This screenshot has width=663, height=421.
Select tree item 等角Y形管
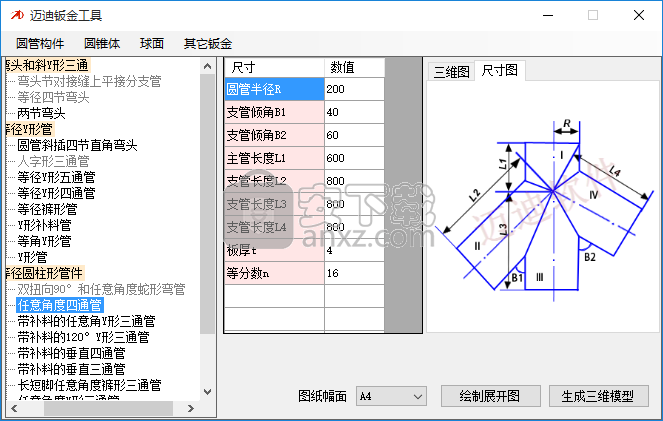[44, 241]
